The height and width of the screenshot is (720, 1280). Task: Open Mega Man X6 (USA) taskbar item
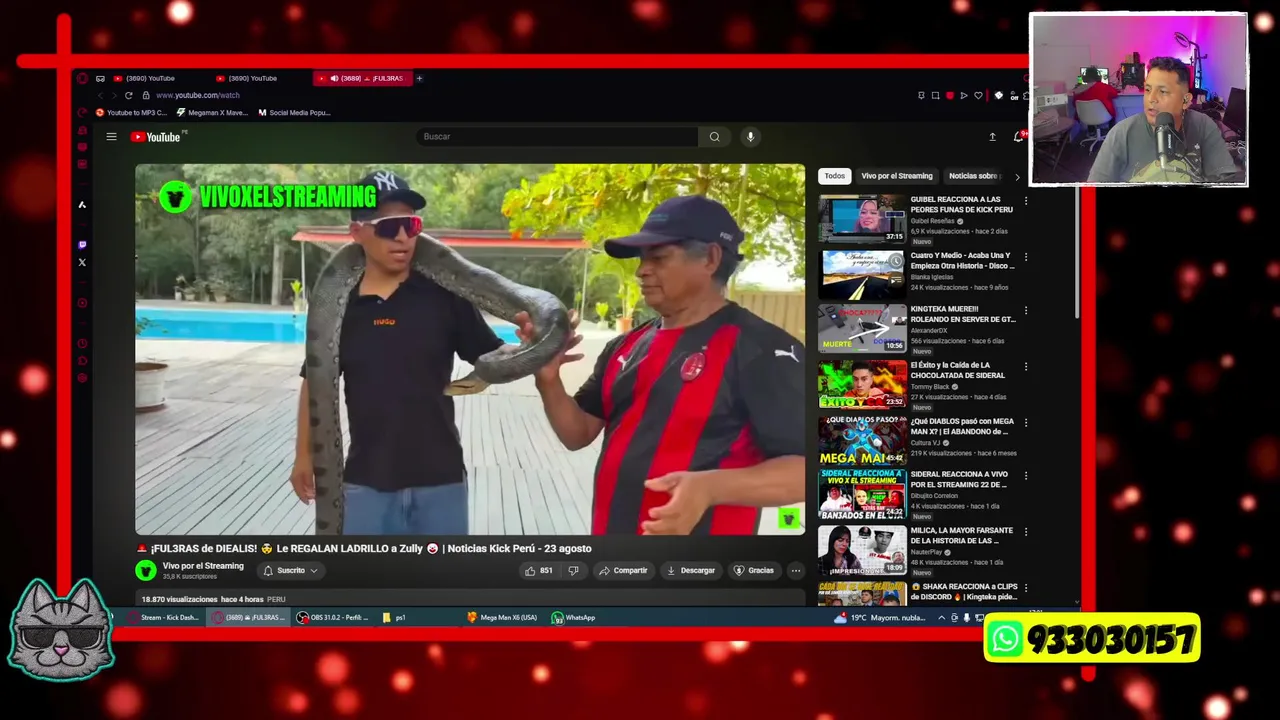click(x=502, y=618)
